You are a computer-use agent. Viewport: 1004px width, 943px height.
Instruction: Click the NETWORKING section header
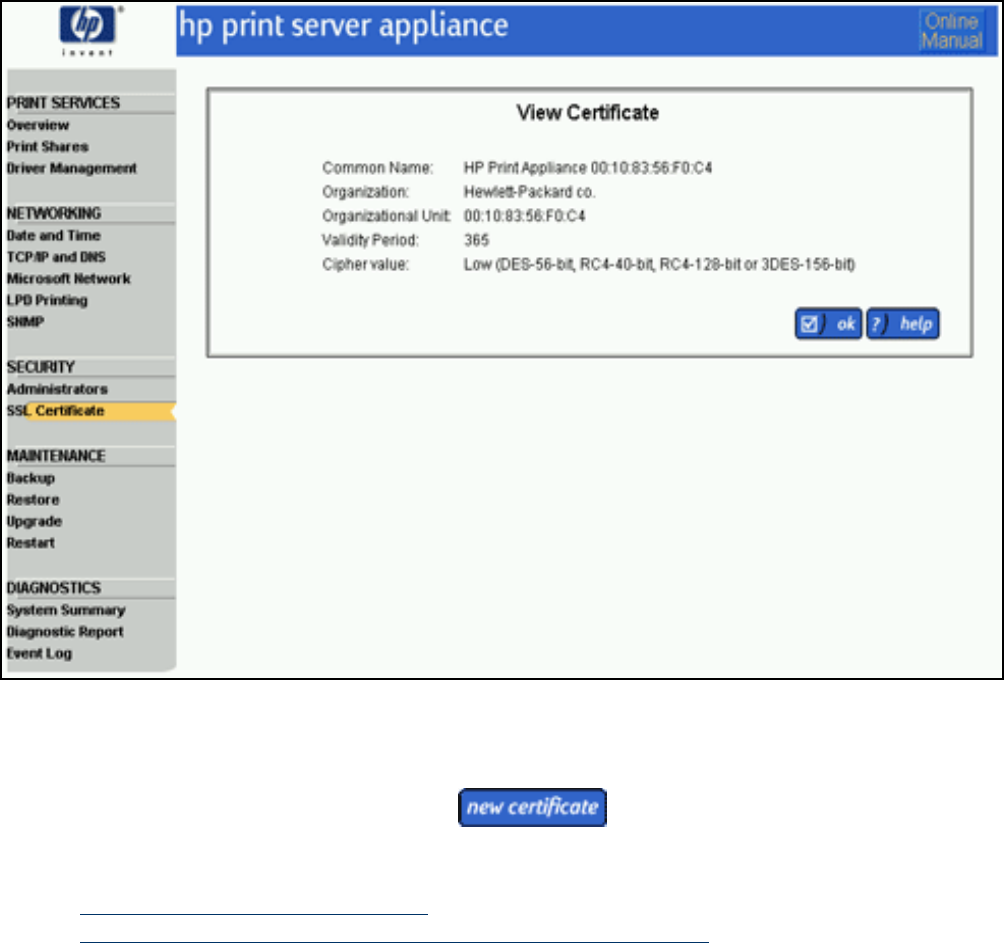coord(54,213)
